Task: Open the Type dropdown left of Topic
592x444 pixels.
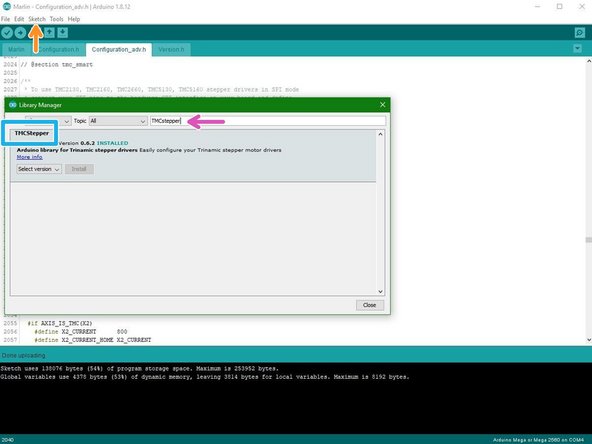Action: pos(48,121)
